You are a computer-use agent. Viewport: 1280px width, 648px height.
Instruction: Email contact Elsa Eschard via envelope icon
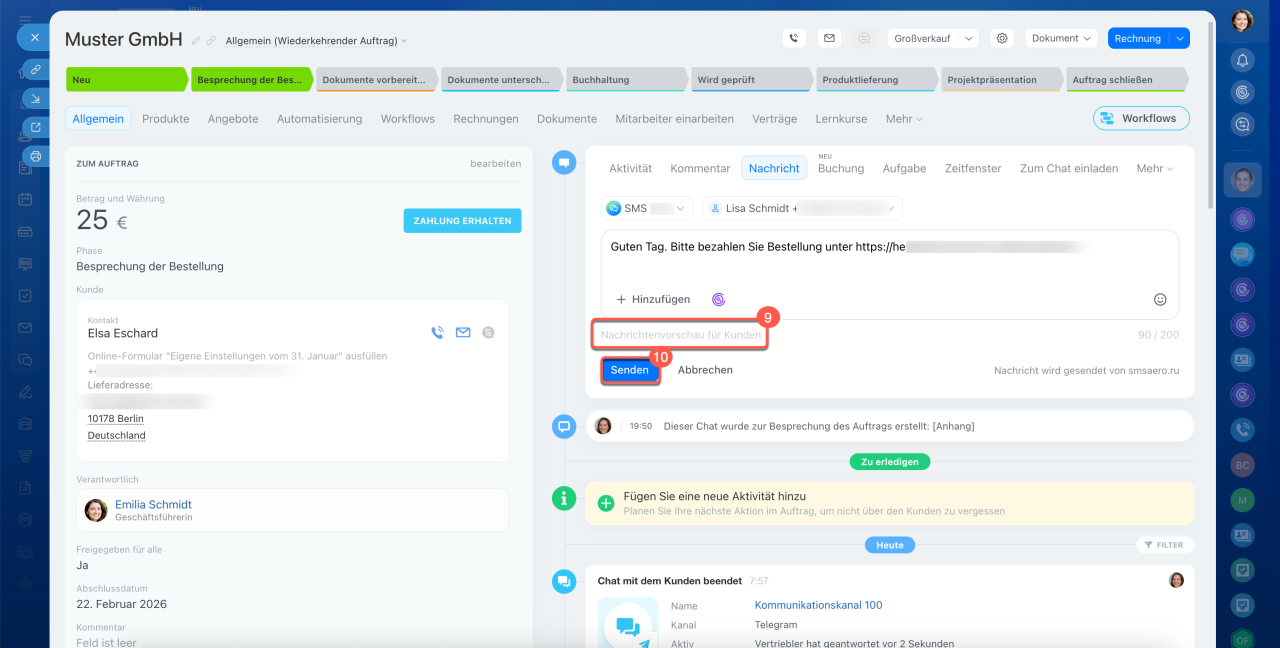463,333
